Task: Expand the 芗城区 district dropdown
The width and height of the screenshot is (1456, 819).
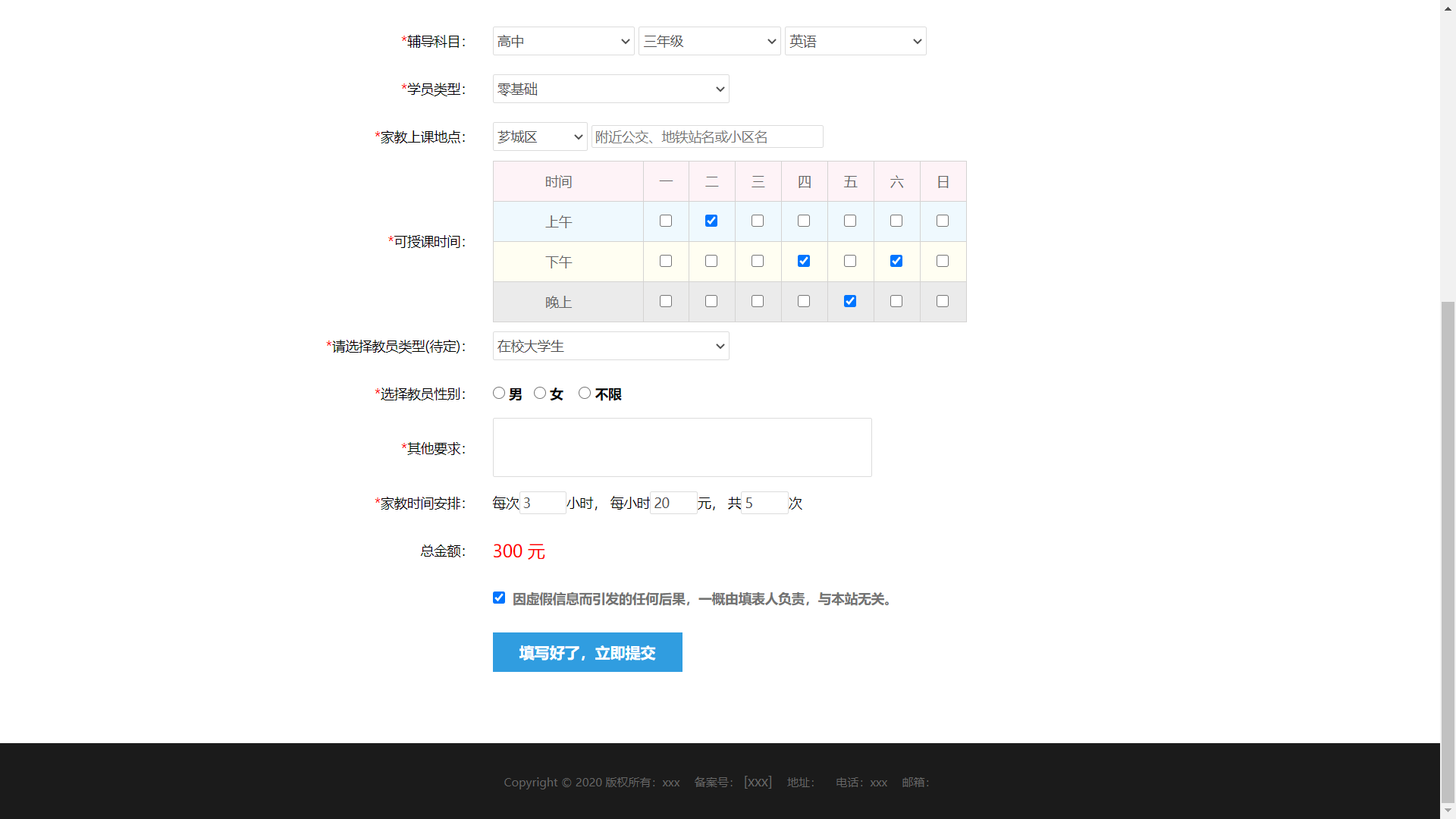Action: [x=539, y=136]
